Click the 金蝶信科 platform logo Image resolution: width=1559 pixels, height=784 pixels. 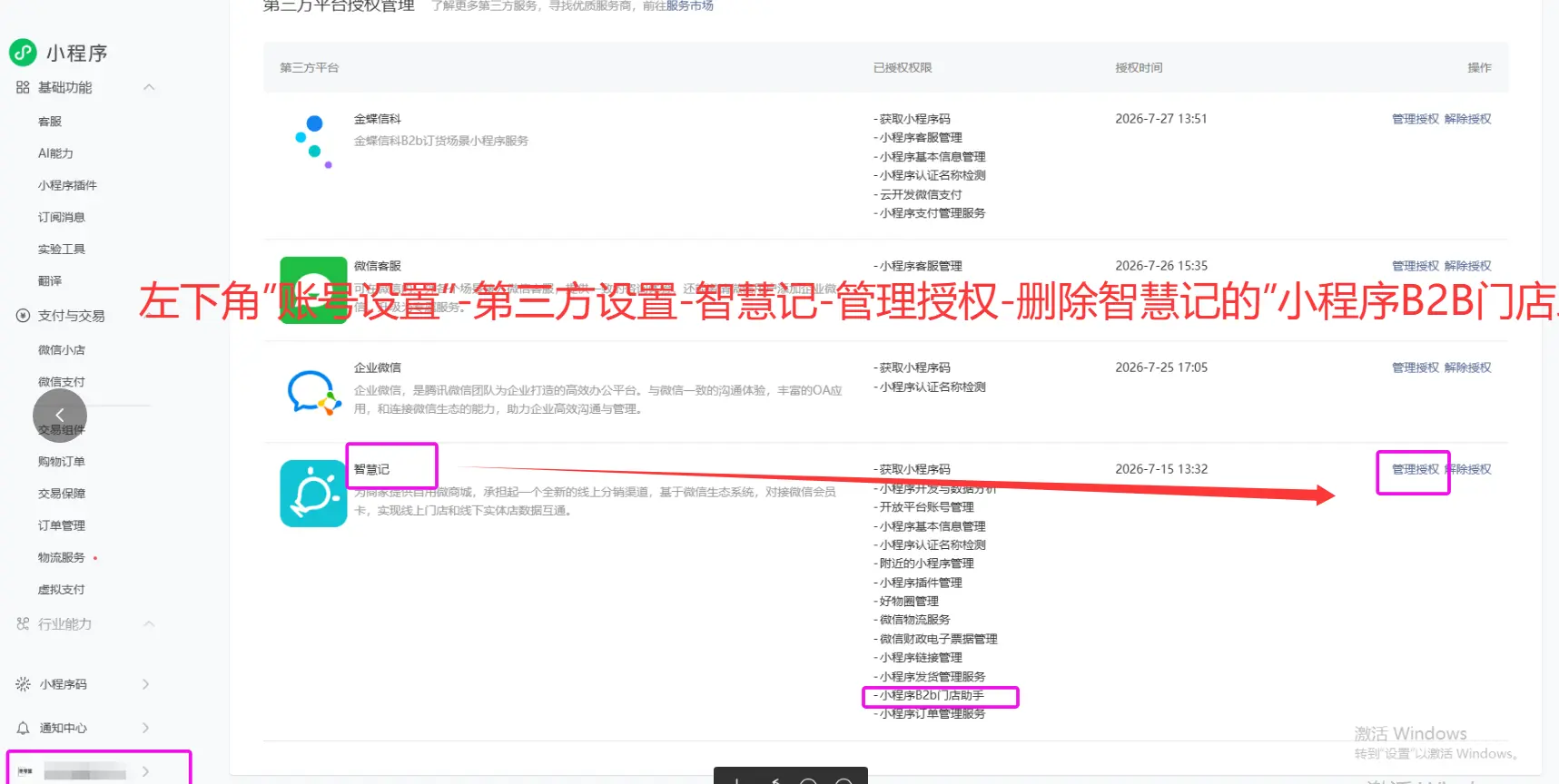[313, 141]
